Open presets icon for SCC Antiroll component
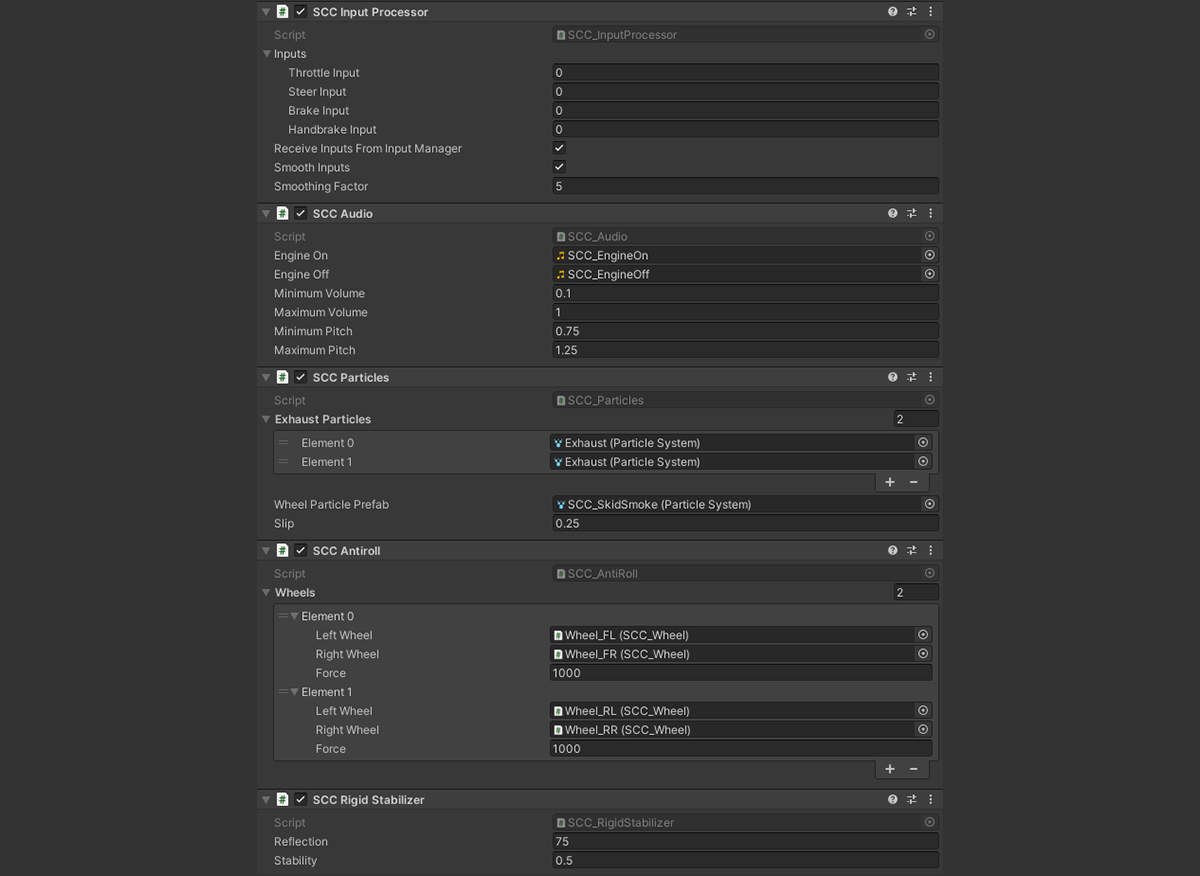Viewport: 1200px width, 876px height. point(911,550)
